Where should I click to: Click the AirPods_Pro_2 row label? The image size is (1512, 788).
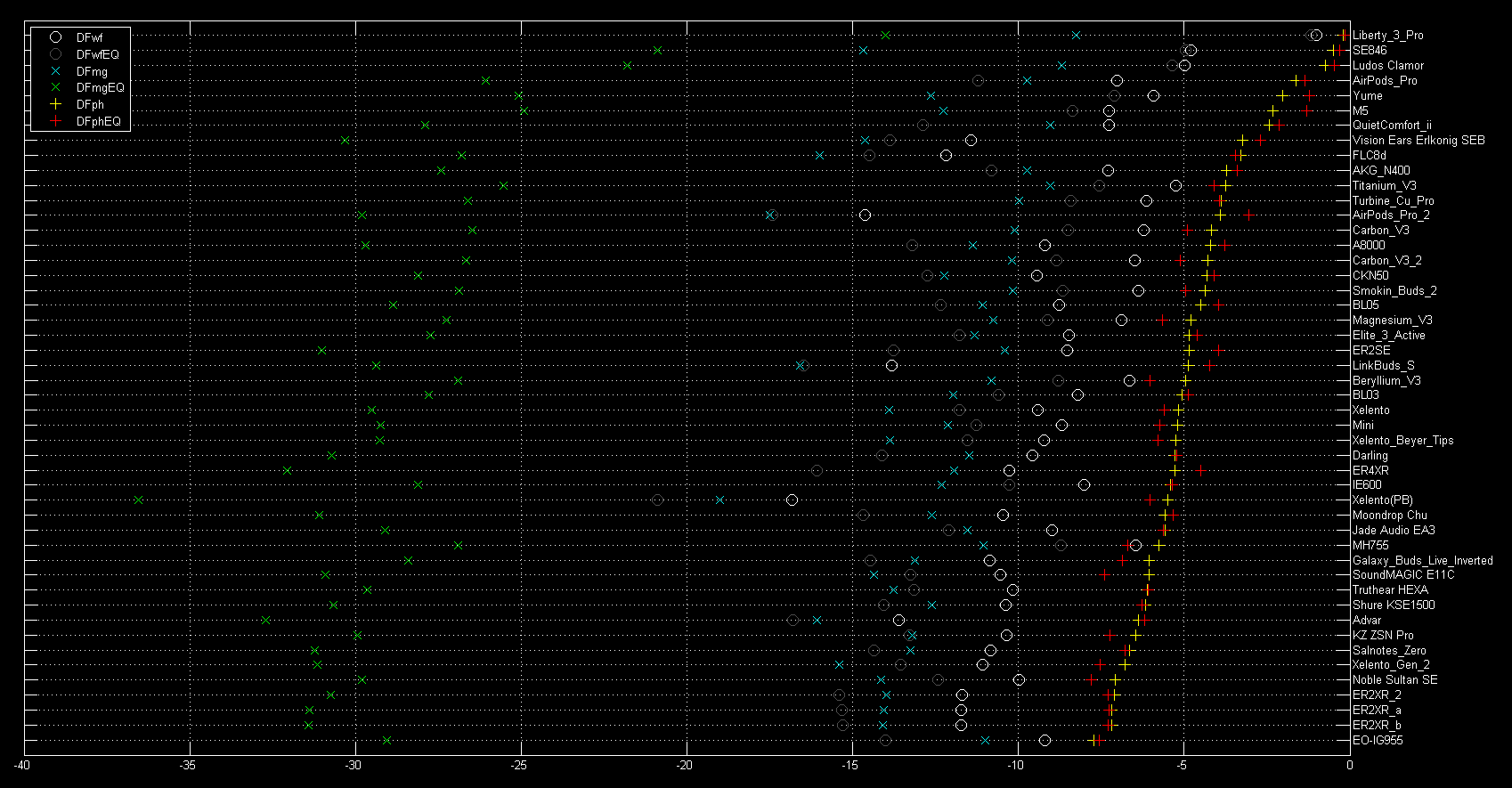pos(1391,215)
